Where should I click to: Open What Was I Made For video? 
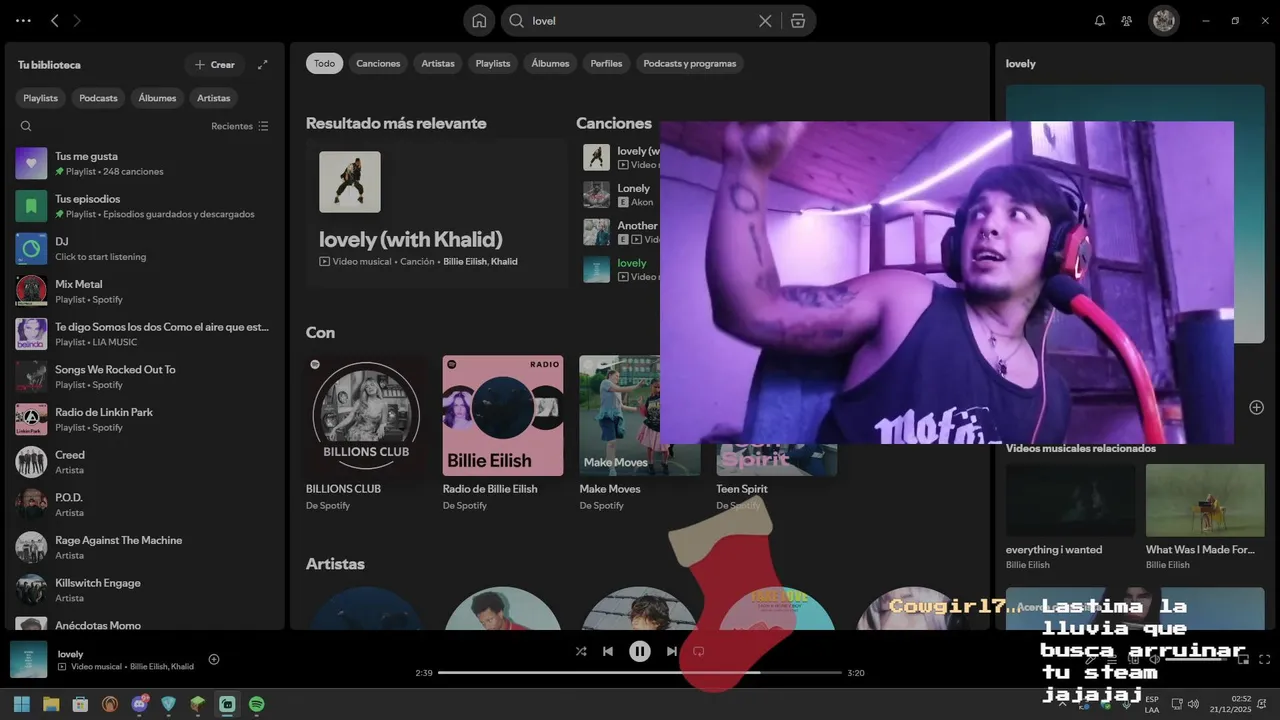coord(1205,517)
